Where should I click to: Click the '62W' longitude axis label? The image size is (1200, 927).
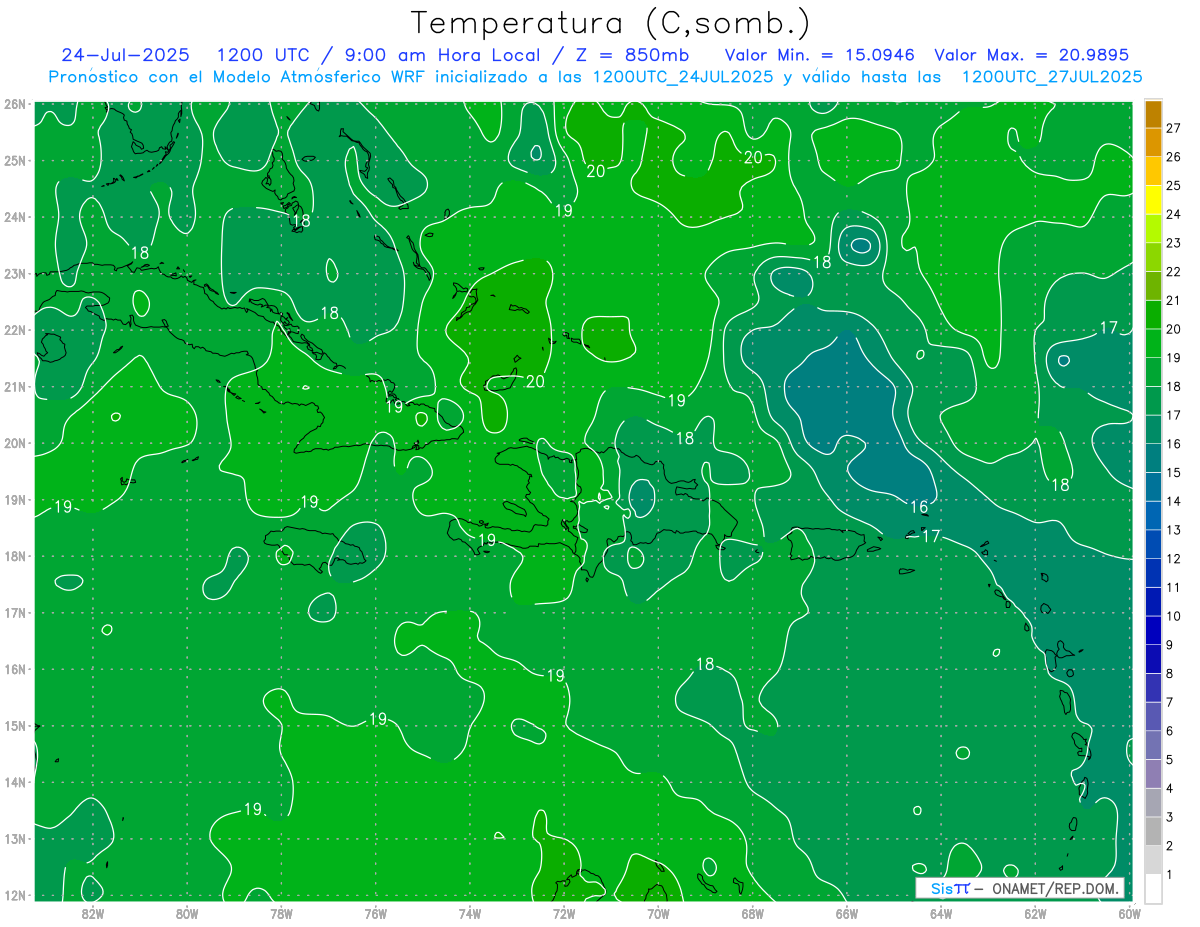(1035, 913)
